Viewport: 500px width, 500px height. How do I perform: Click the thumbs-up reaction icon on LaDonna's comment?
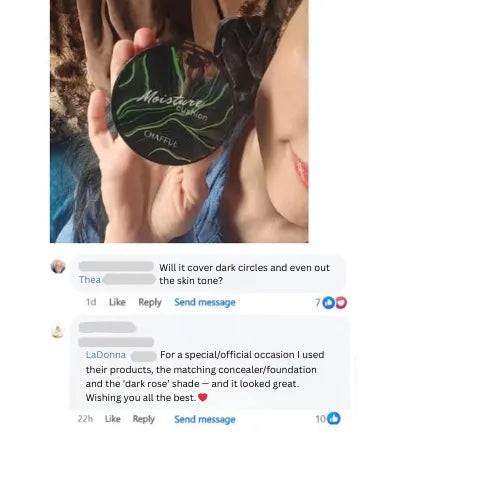(334, 418)
